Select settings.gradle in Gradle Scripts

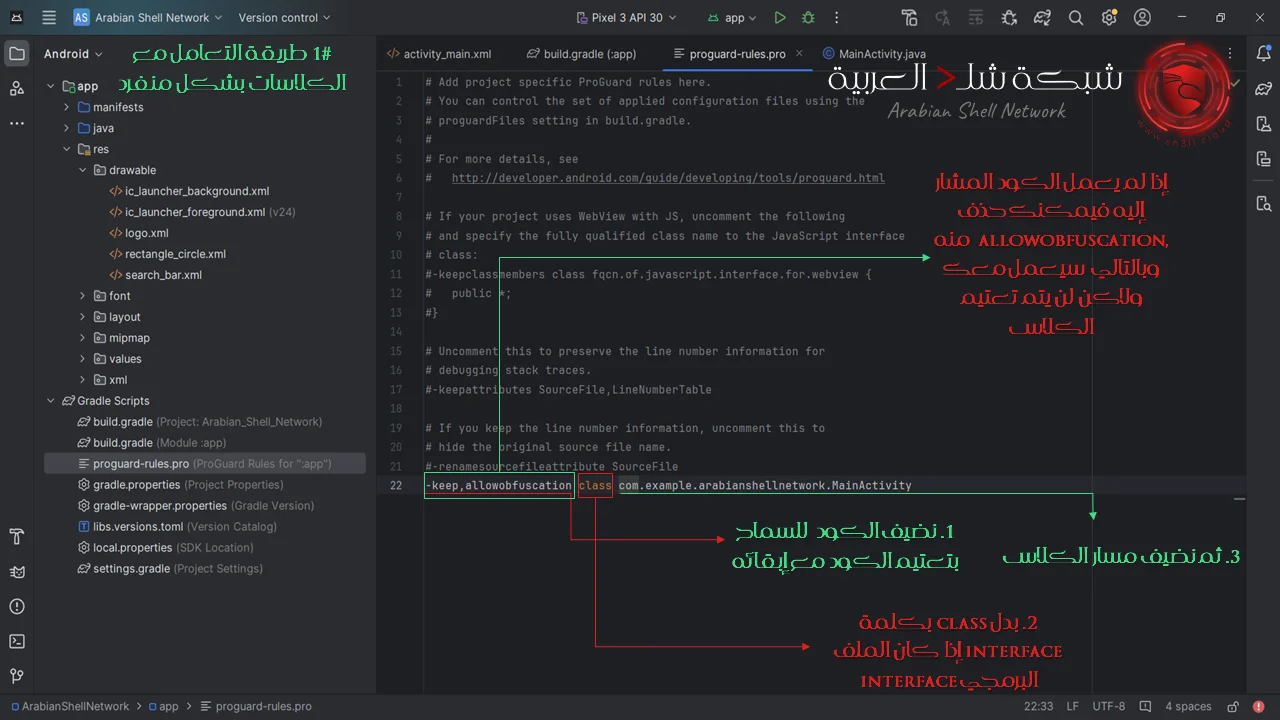170,569
